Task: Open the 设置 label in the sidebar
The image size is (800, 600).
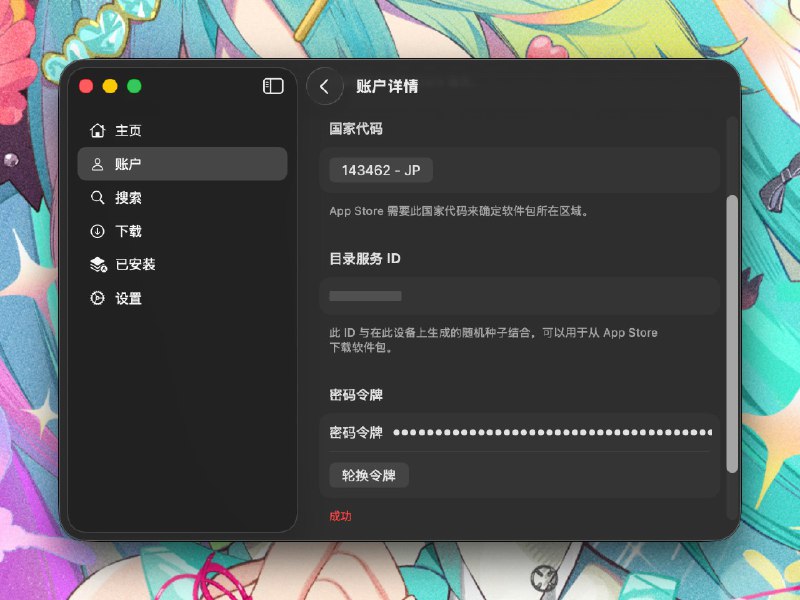Action: click(128, 298)
